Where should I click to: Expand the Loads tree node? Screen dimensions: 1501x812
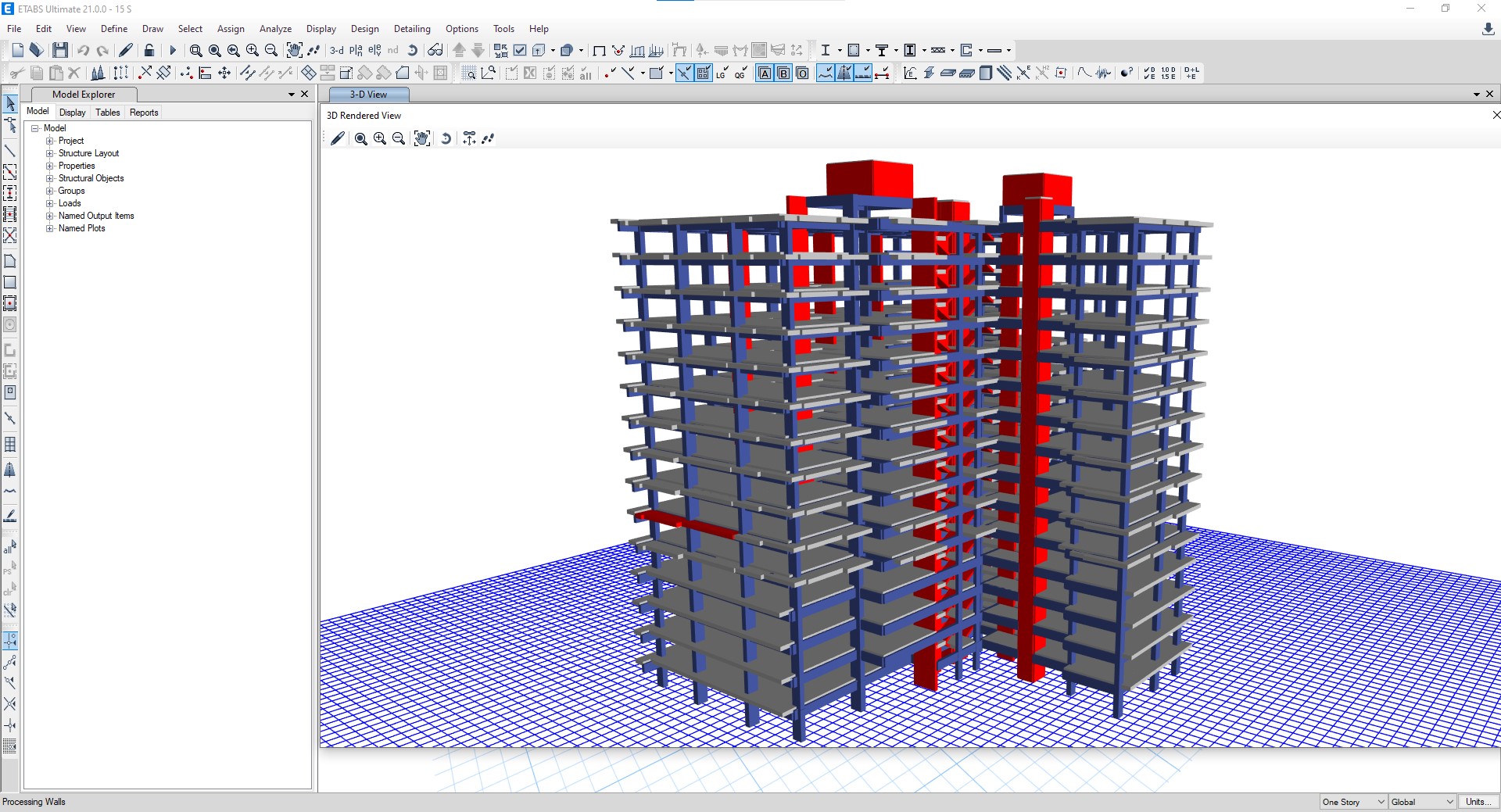click(x=50, y=203)
